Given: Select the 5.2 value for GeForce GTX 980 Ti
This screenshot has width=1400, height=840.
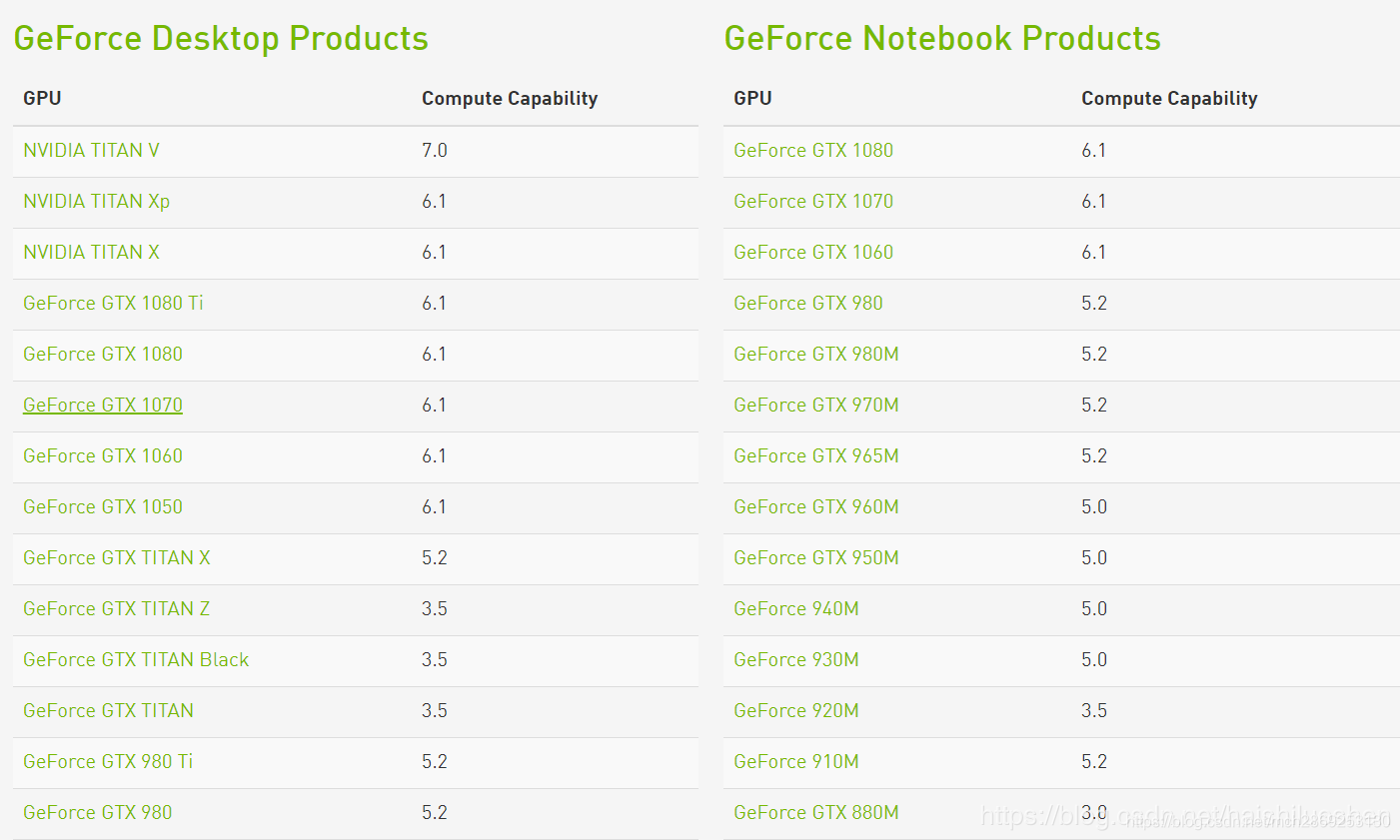Looking at the screenshot, I should [x=435, y=762].
